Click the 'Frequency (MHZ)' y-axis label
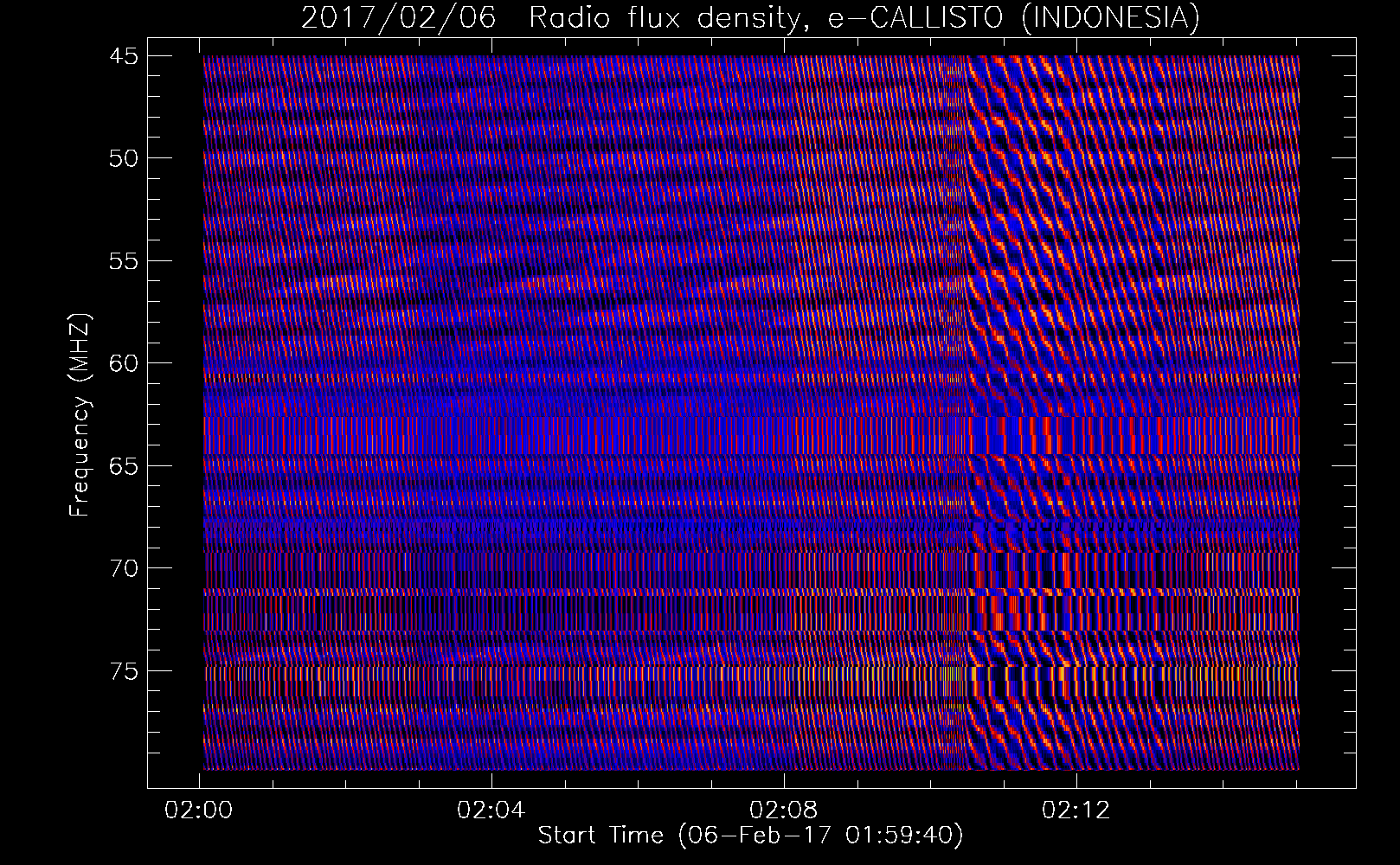The height and width of the screenshot is (865, 1400). [80, 415]
